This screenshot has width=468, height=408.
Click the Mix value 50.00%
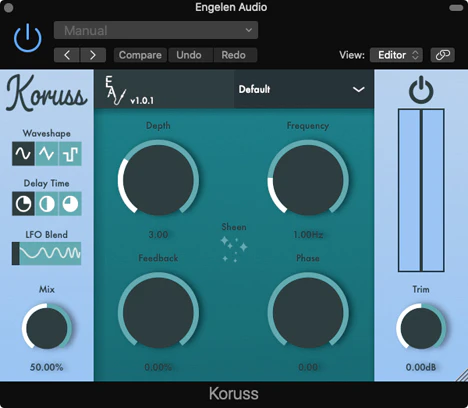click(x=47, y=367)
